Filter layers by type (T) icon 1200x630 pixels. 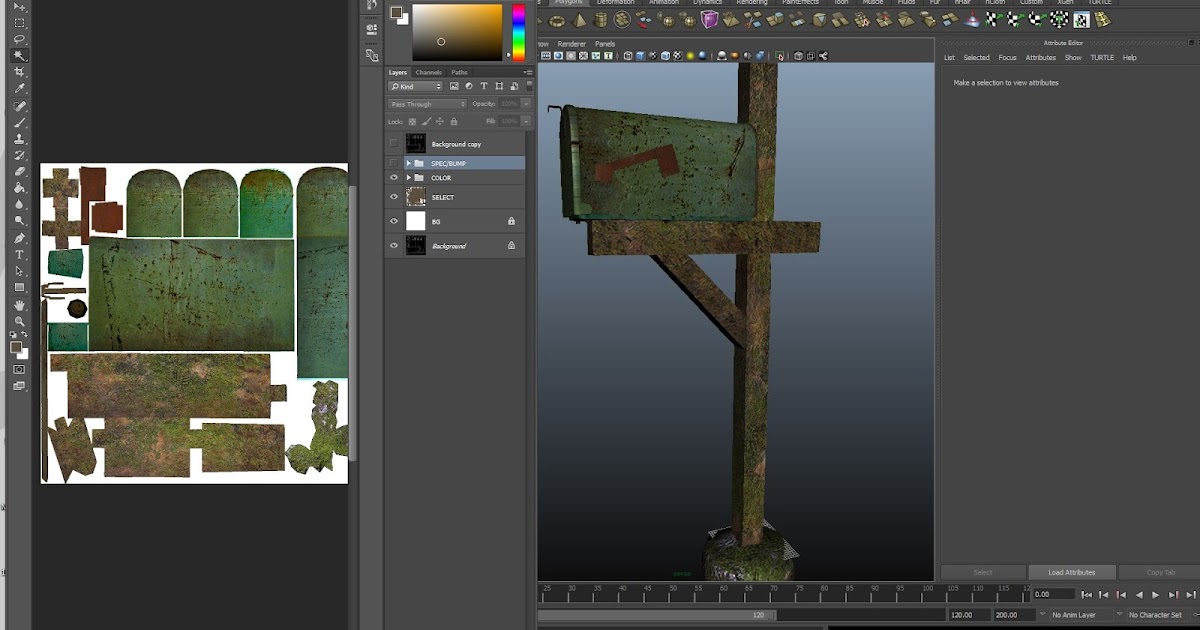pyautogui.click(x=484, y=87)
